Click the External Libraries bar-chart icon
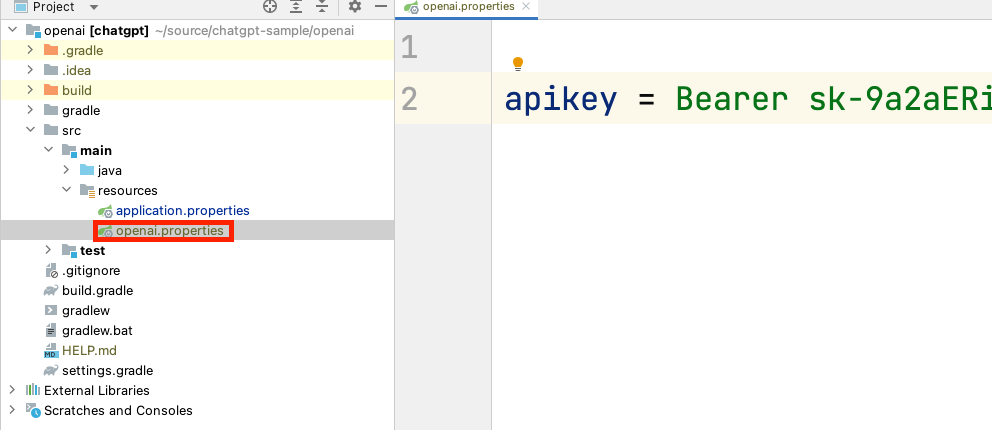The height and width of the screenshot is (430, 992). tap(33, 390)
